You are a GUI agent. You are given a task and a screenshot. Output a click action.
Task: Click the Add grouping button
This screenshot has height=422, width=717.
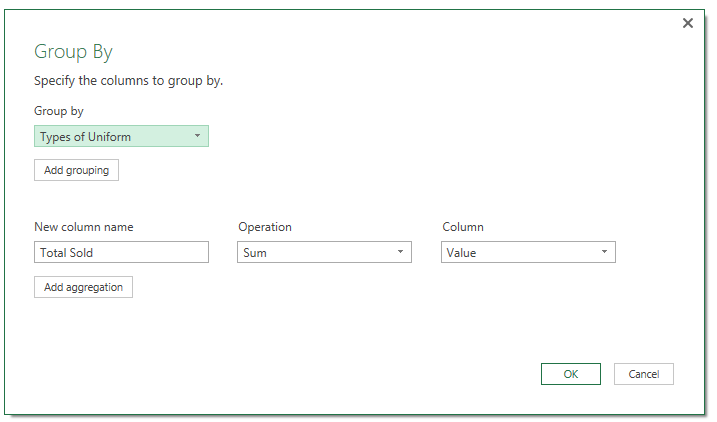coord(76,170)
